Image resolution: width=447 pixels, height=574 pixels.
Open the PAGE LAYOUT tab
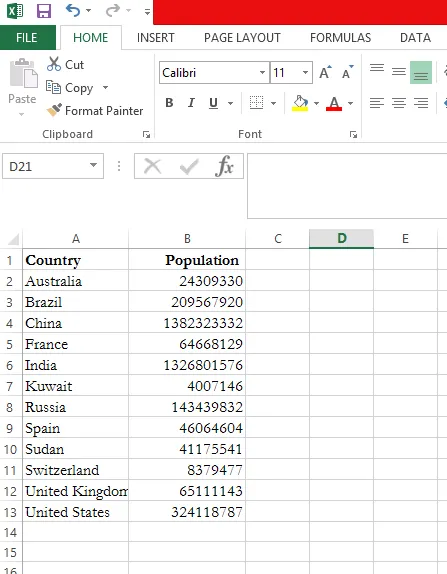click(242, 37)
